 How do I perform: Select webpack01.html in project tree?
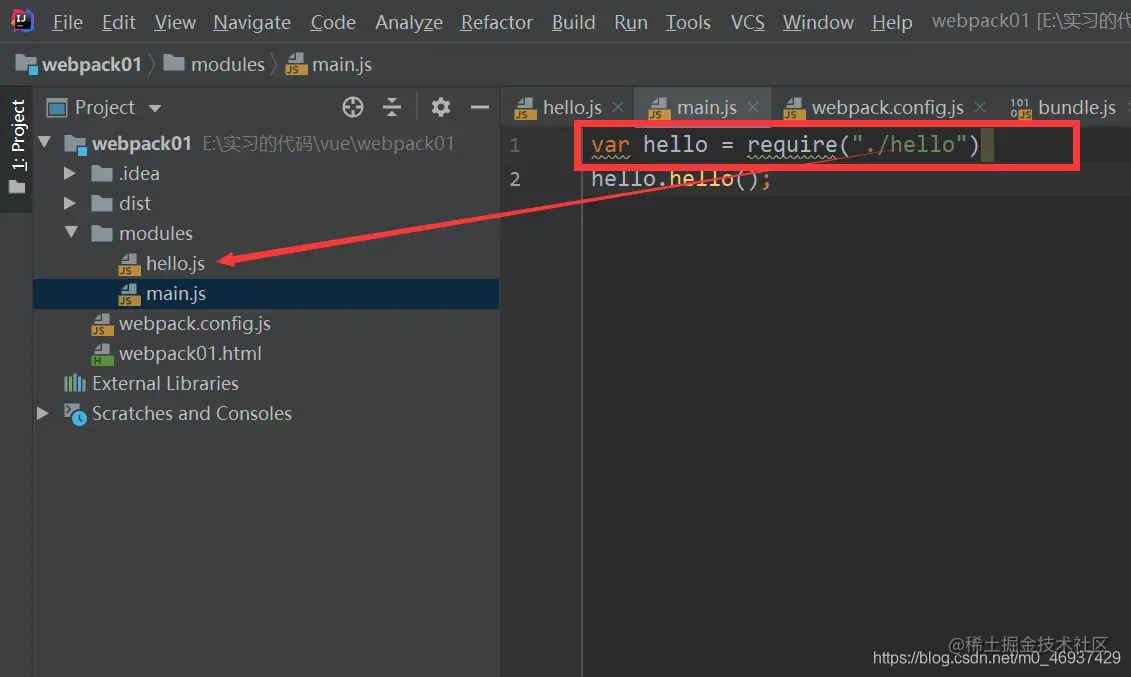(x=266, y=353)
